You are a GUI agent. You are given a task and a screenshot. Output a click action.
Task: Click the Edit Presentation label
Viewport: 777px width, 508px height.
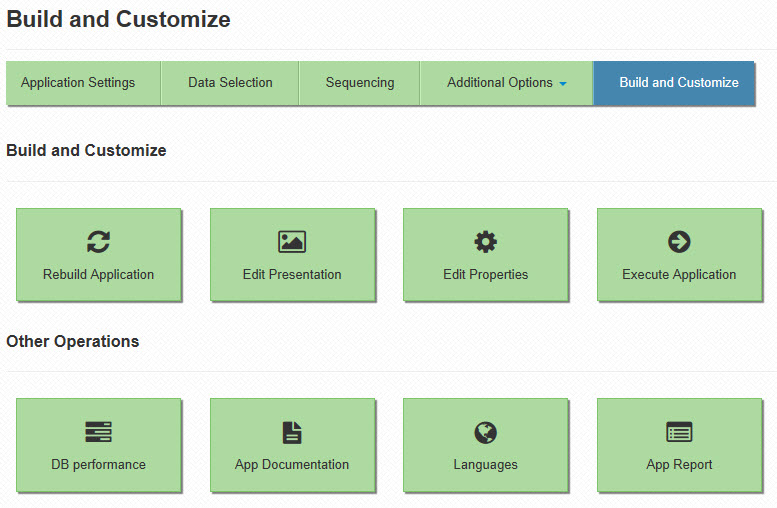(292, 275)
